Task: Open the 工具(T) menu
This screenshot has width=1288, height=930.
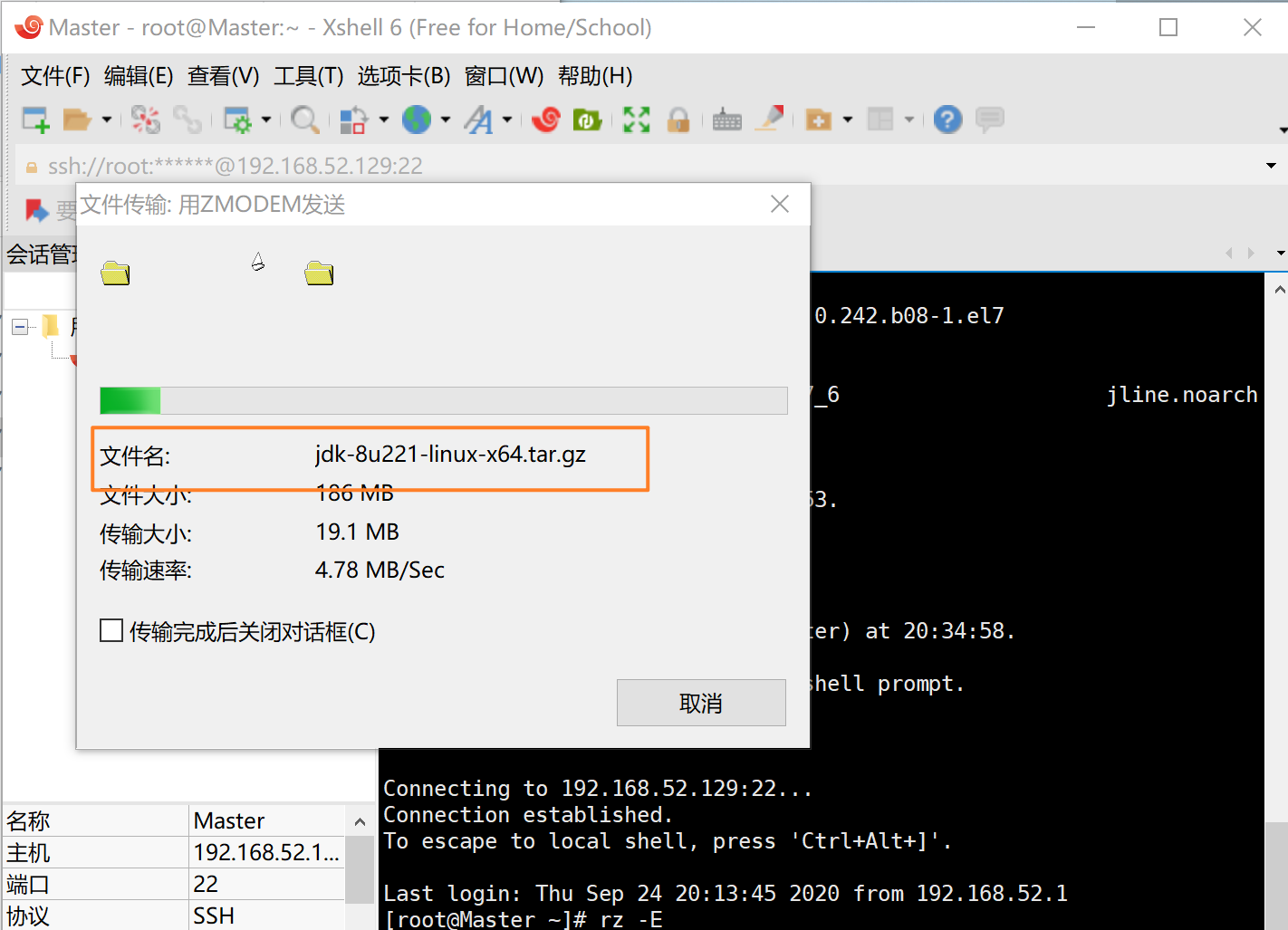Action: coord(309,76)
